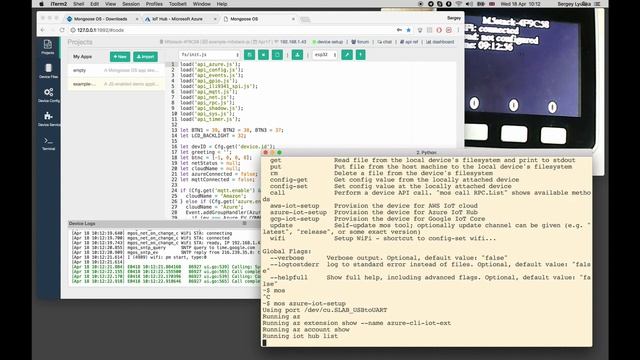
Task: Click the address bar showing 127.0.0.1
Action: point(233,30)
